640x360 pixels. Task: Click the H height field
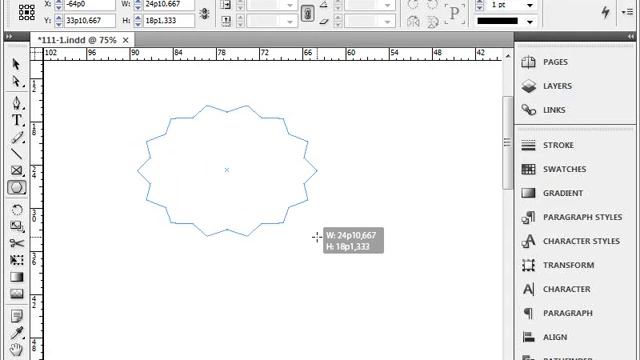pyautogui.click(x=169, y=20)
